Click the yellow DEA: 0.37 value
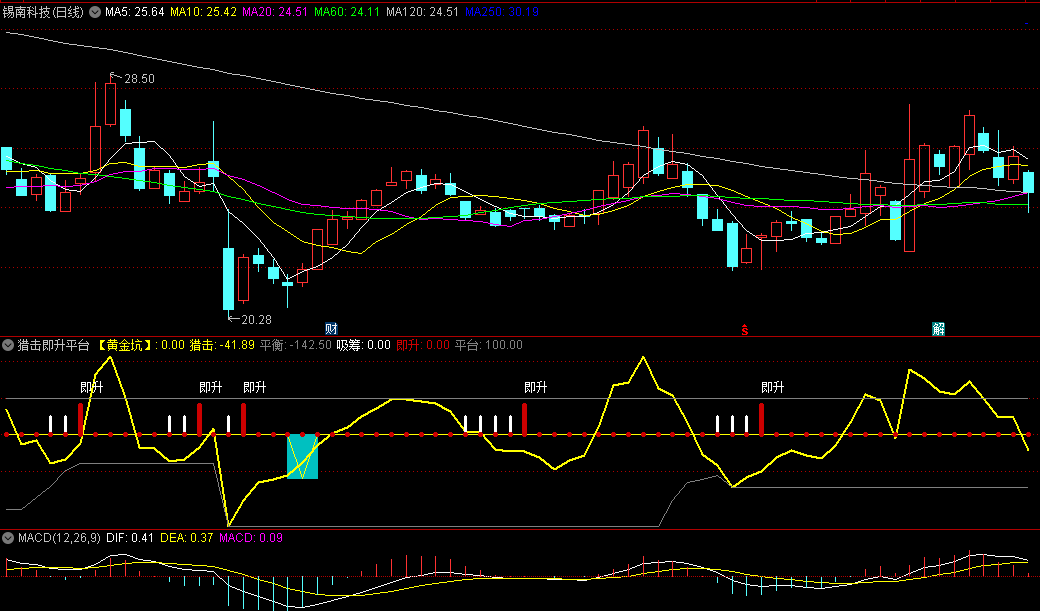Screen dimensions: 1040x611 186,537
